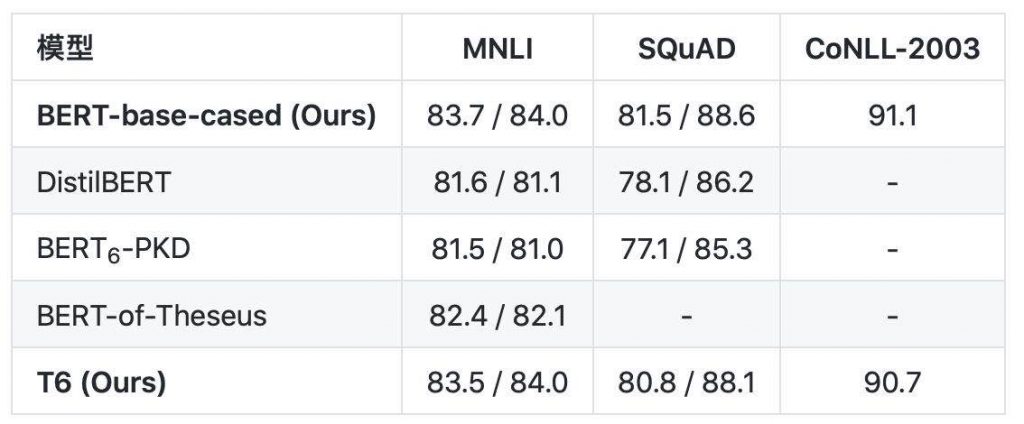Click the 82.4 / 82.1 Theseus score
Screen dimensions: 1024x424
coord(497,316)
